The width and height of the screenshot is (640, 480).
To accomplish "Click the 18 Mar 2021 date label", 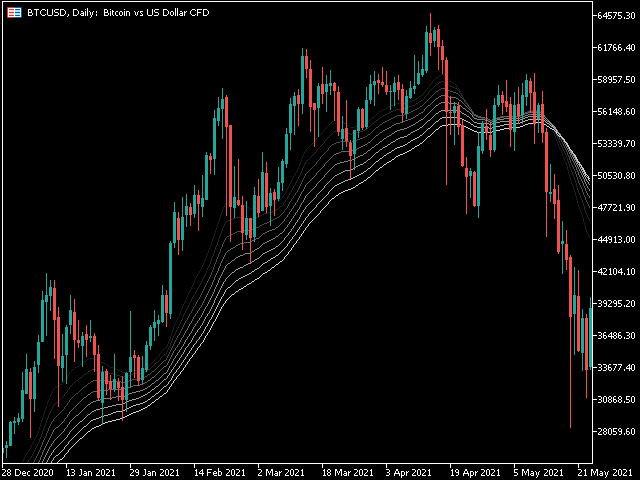I will (347, 473).
